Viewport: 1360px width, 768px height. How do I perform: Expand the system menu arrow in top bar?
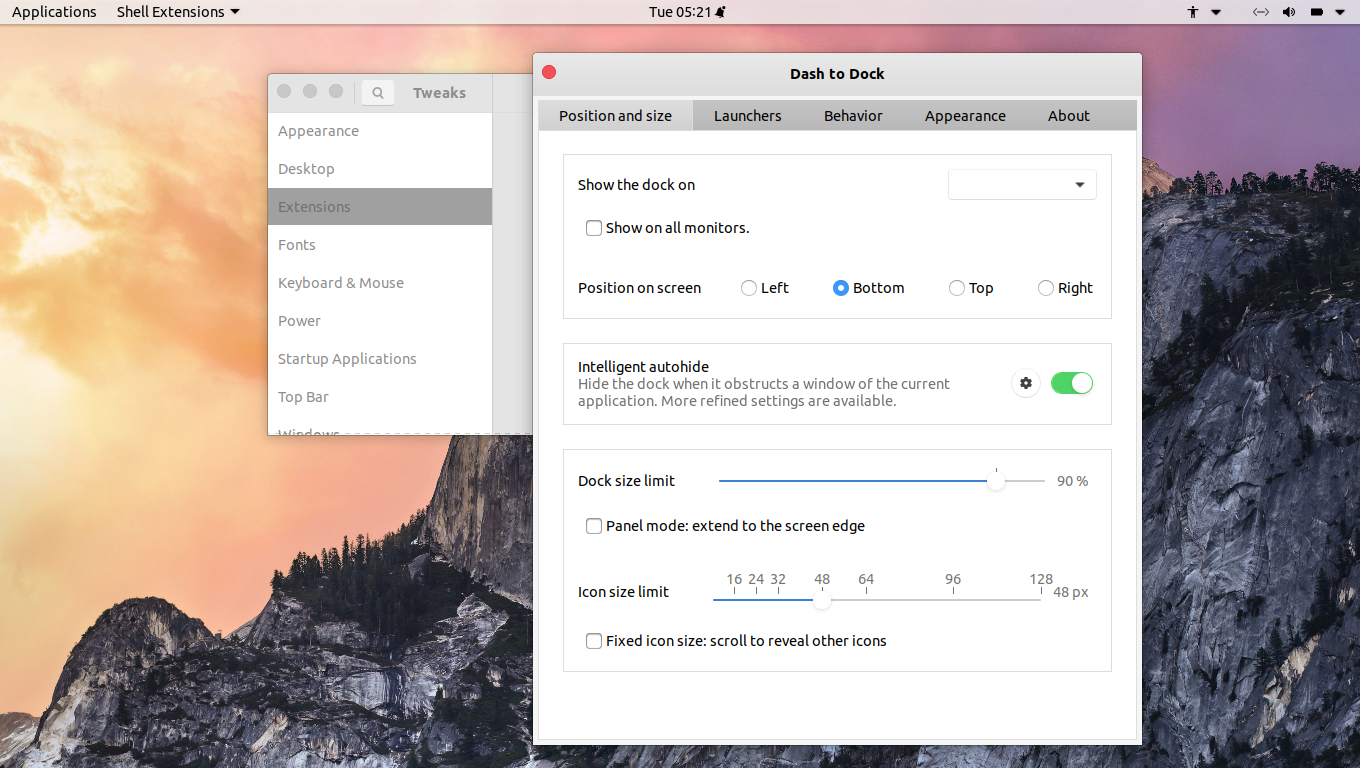1340,12
